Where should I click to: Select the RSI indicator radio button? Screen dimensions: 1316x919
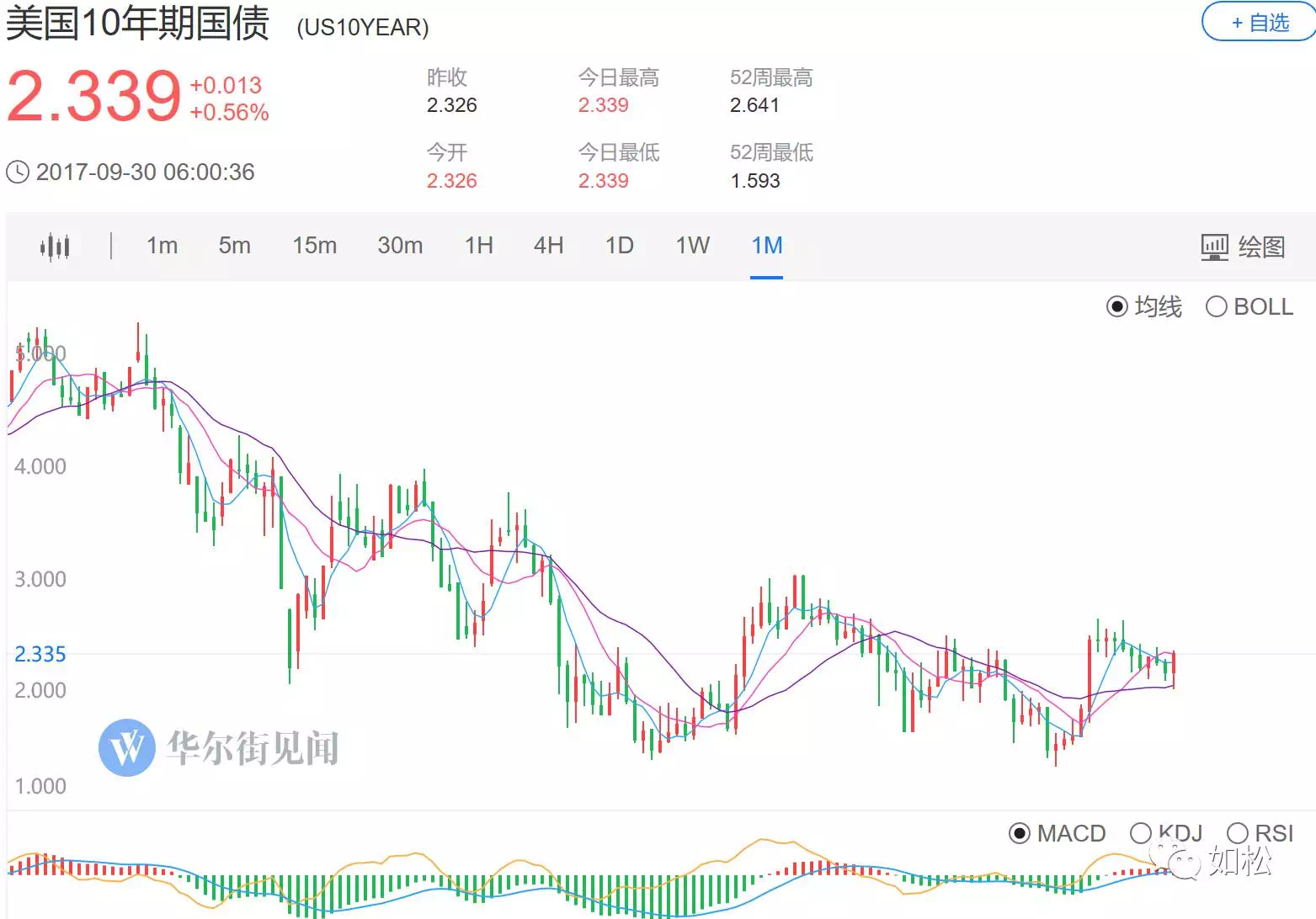1237,834
